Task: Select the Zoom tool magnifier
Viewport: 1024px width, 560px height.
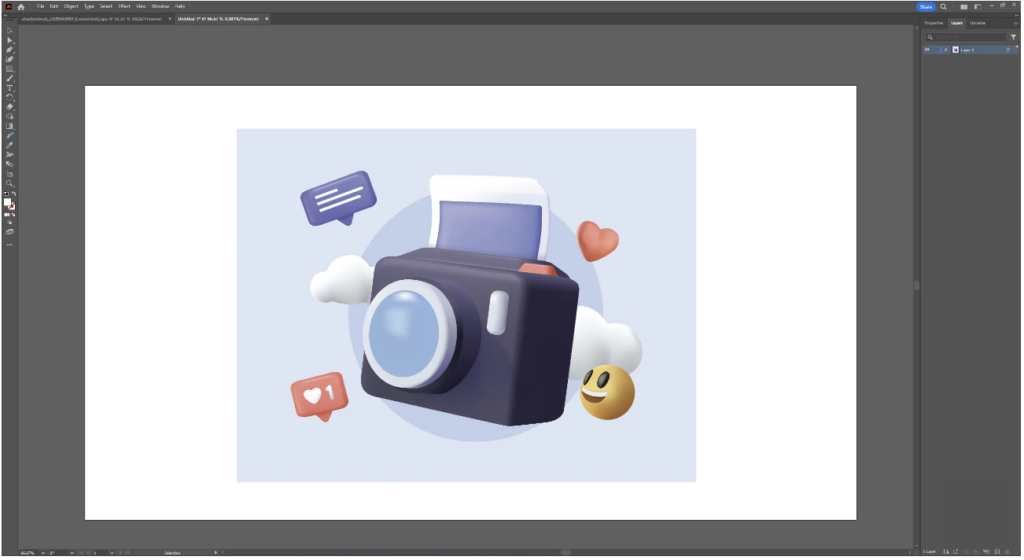Action: click(x=9, y=184)
